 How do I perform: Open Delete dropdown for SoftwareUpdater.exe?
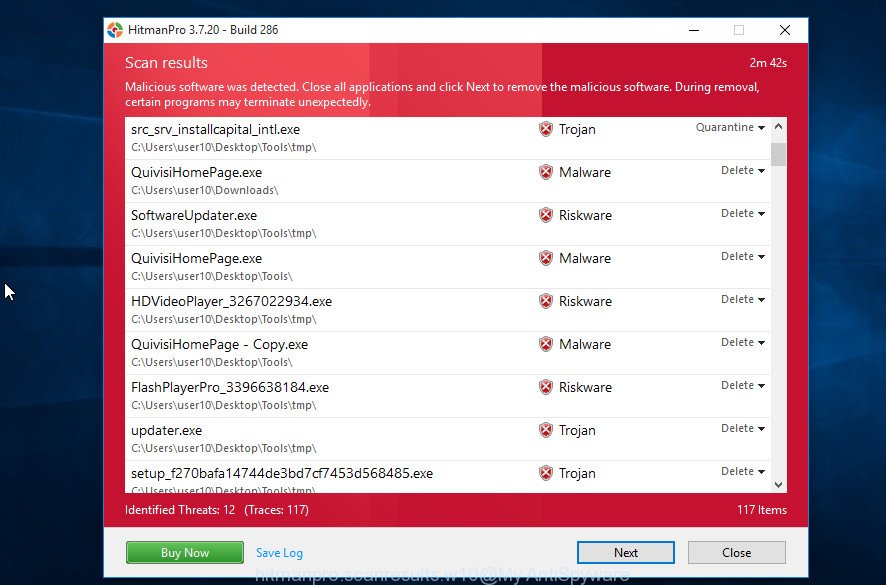[742, 214]
